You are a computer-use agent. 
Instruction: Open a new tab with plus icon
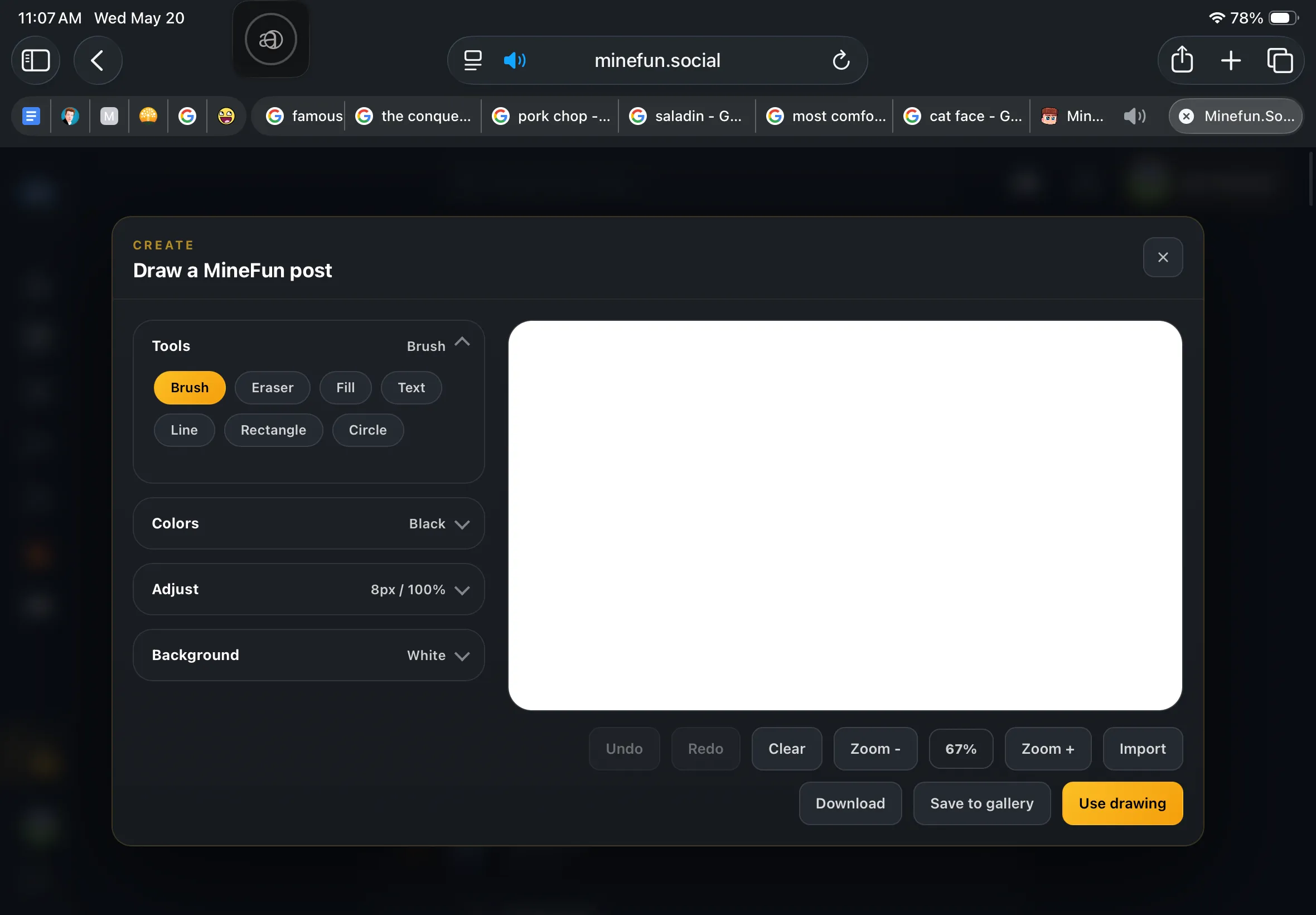(x=1231, y=60)
